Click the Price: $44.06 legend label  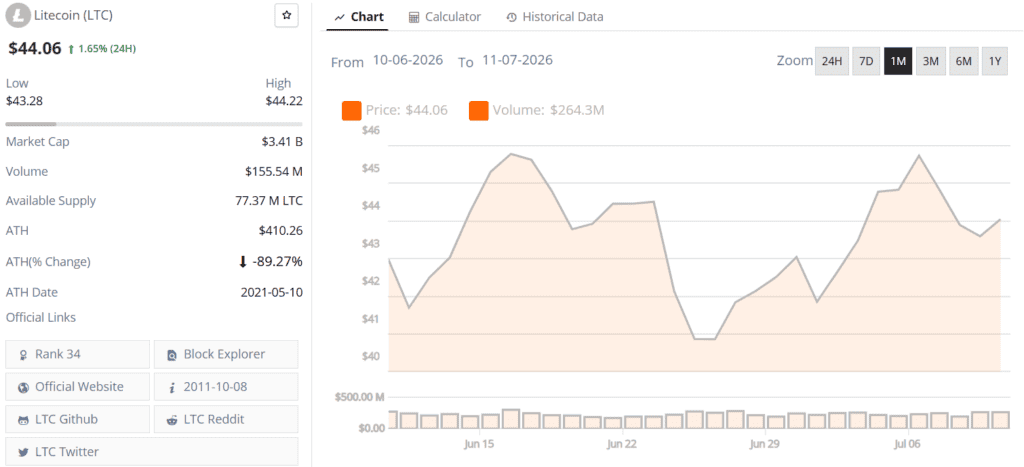pyautogui.click(x=408, y=110)
